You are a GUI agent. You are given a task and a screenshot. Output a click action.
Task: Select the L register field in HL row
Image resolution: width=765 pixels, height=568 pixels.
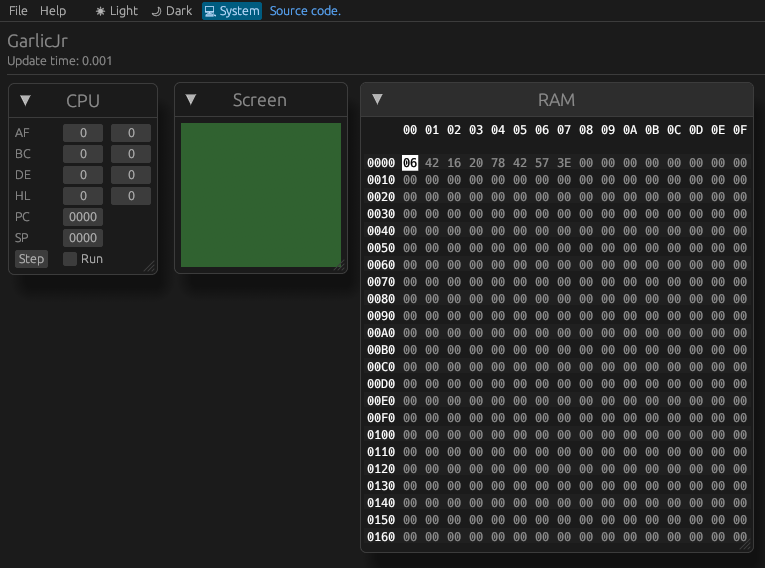click(131, 196)
